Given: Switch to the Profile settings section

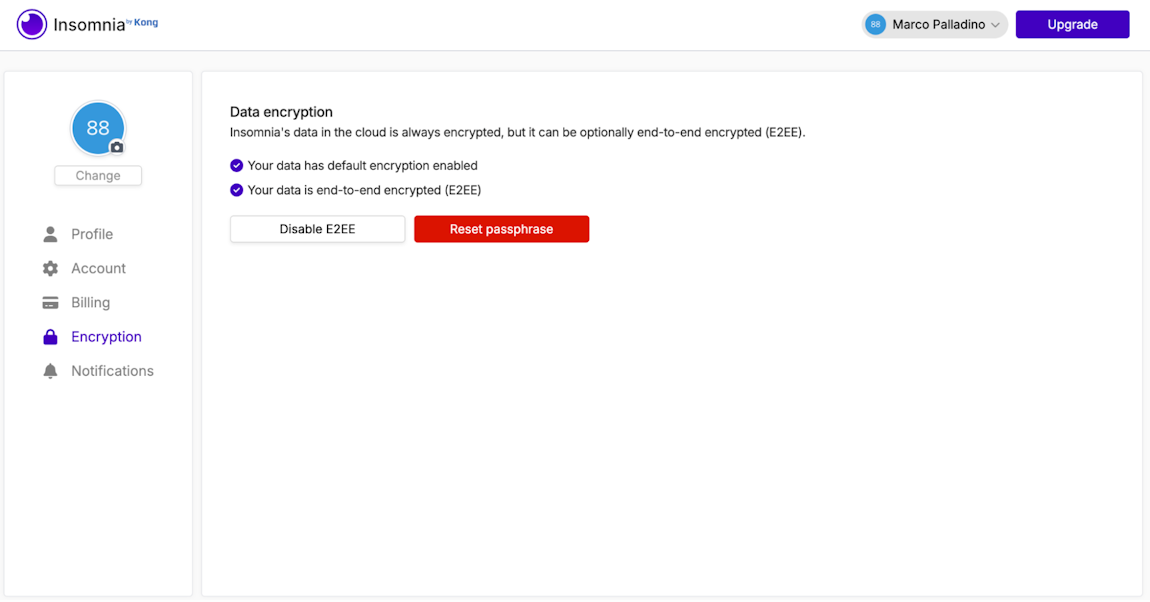Looking at the screenshot, I should pos(91,234).
